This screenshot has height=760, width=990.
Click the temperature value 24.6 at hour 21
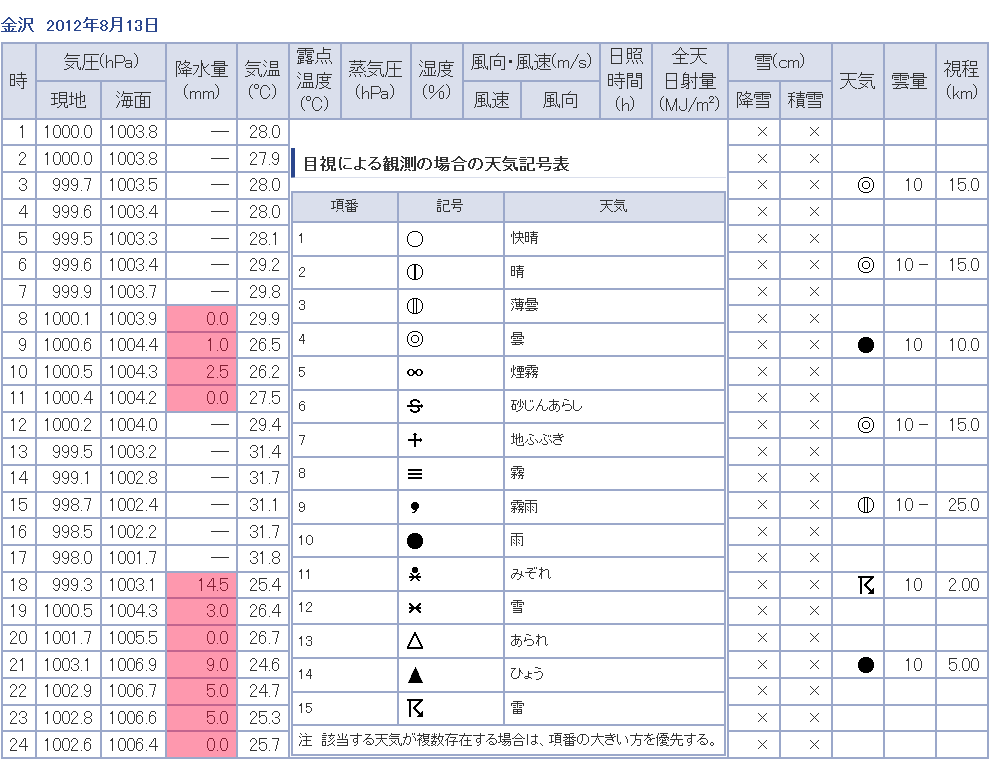265,665
